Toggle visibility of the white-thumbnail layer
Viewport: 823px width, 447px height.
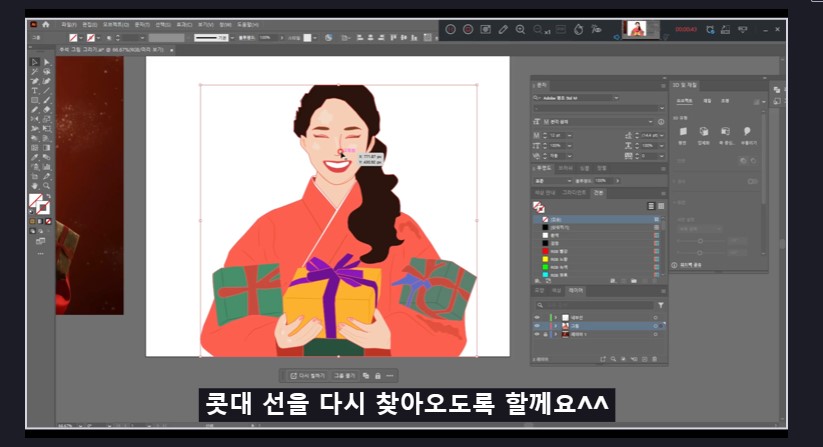536,317
